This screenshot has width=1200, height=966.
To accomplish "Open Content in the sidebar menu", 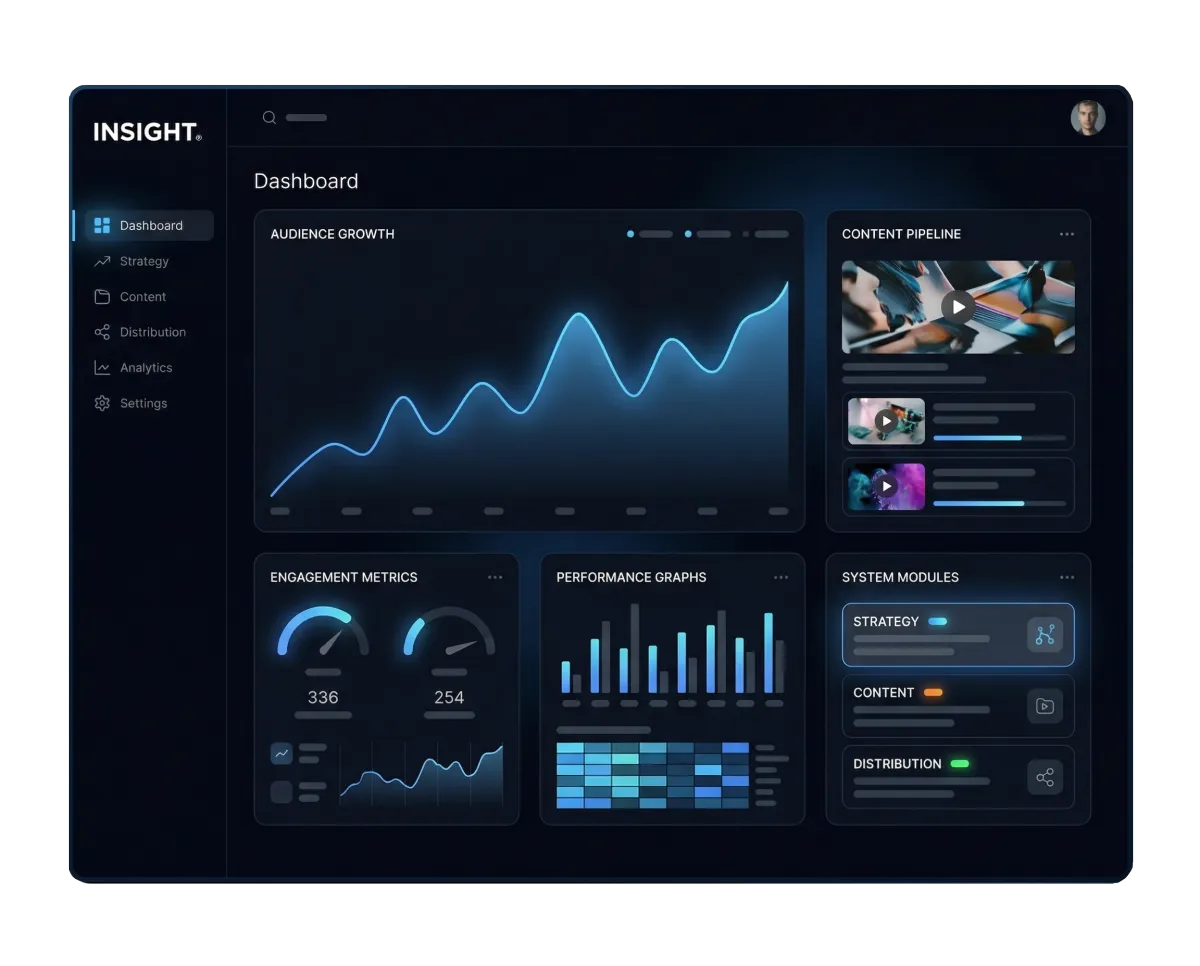I will tap(143, 297).
